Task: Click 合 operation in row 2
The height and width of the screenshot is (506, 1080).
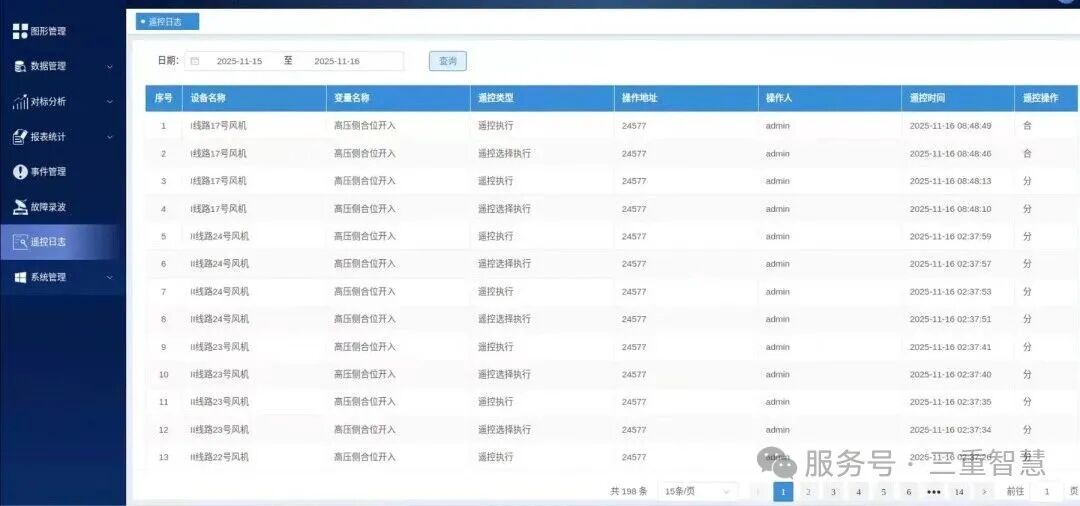Action: [1028, 154]
